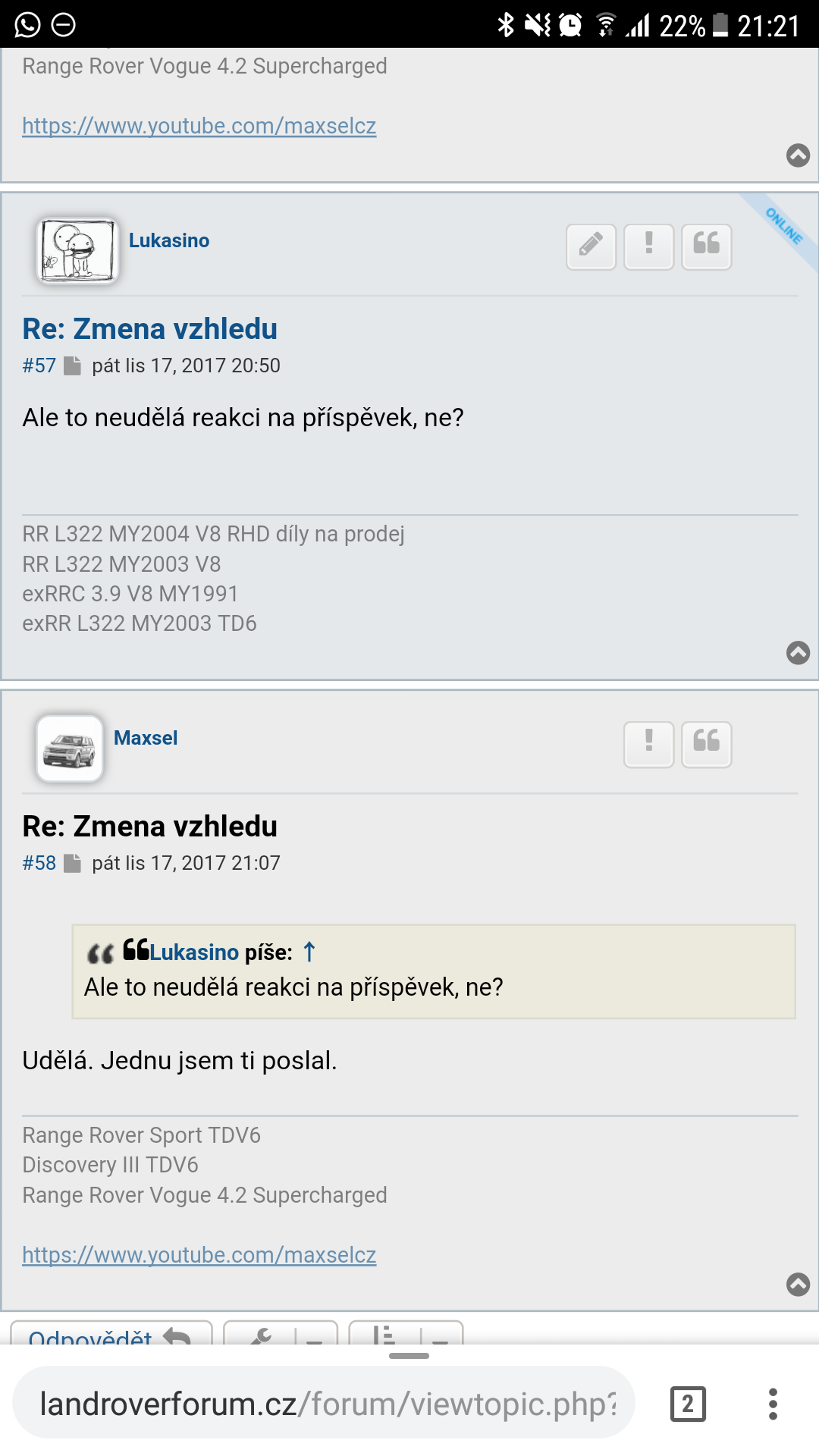Tap the edit pencil icon on Lukasino's post

click(x=591, y=246)
